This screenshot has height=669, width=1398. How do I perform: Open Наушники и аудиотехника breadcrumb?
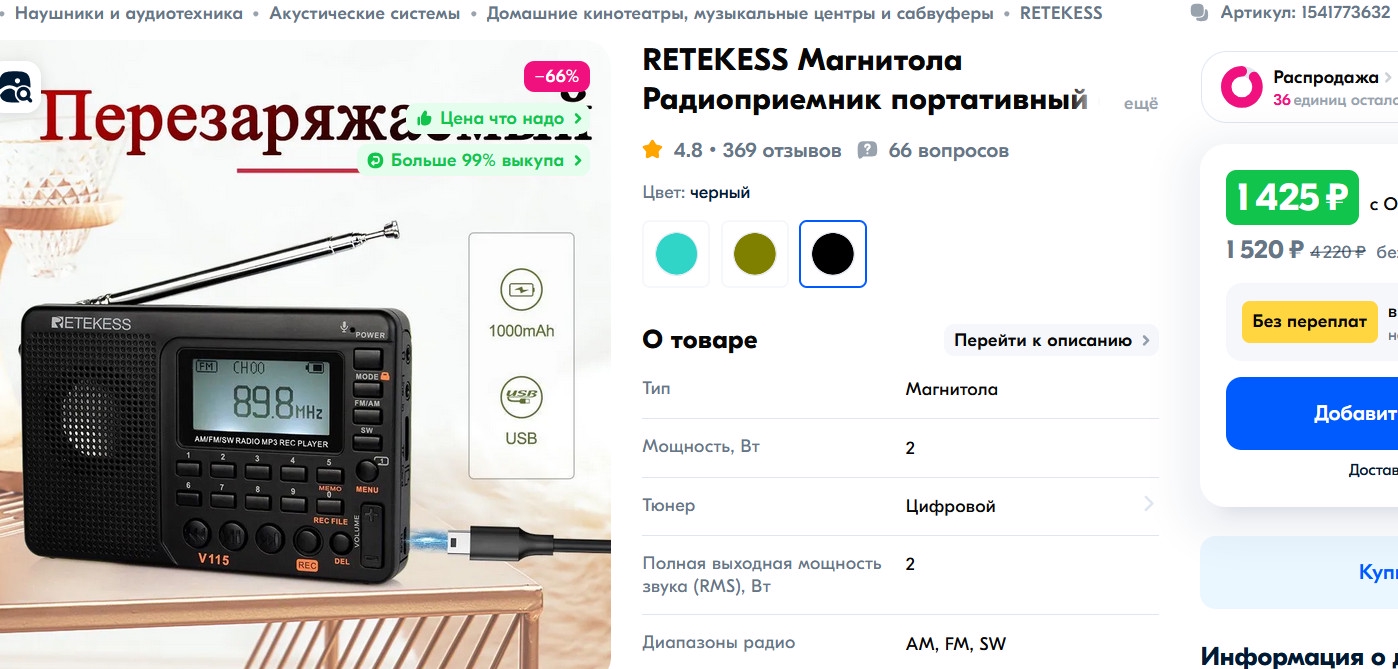(x=129, y=13)
